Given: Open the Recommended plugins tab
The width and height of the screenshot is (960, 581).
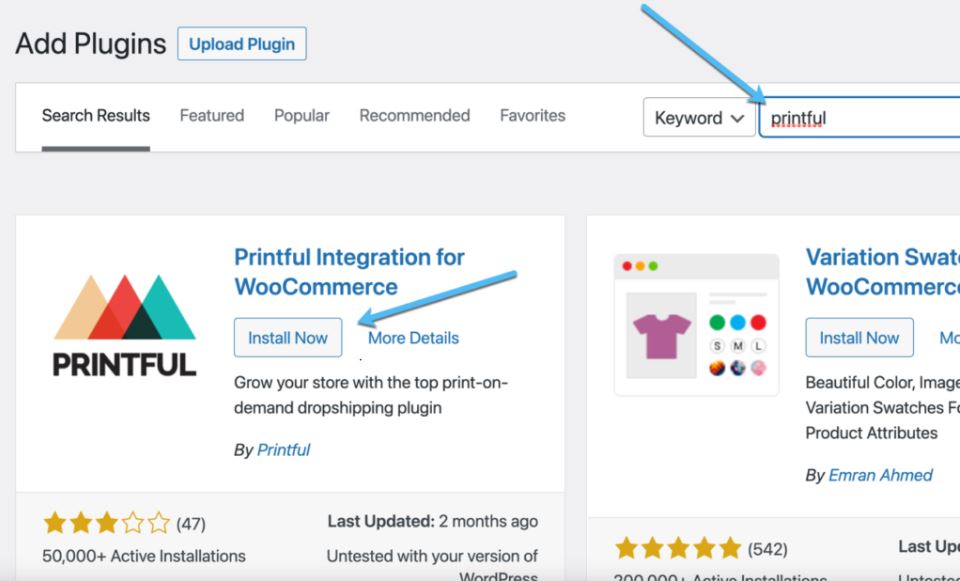Looking at the screenshot, I should [414, 116].
